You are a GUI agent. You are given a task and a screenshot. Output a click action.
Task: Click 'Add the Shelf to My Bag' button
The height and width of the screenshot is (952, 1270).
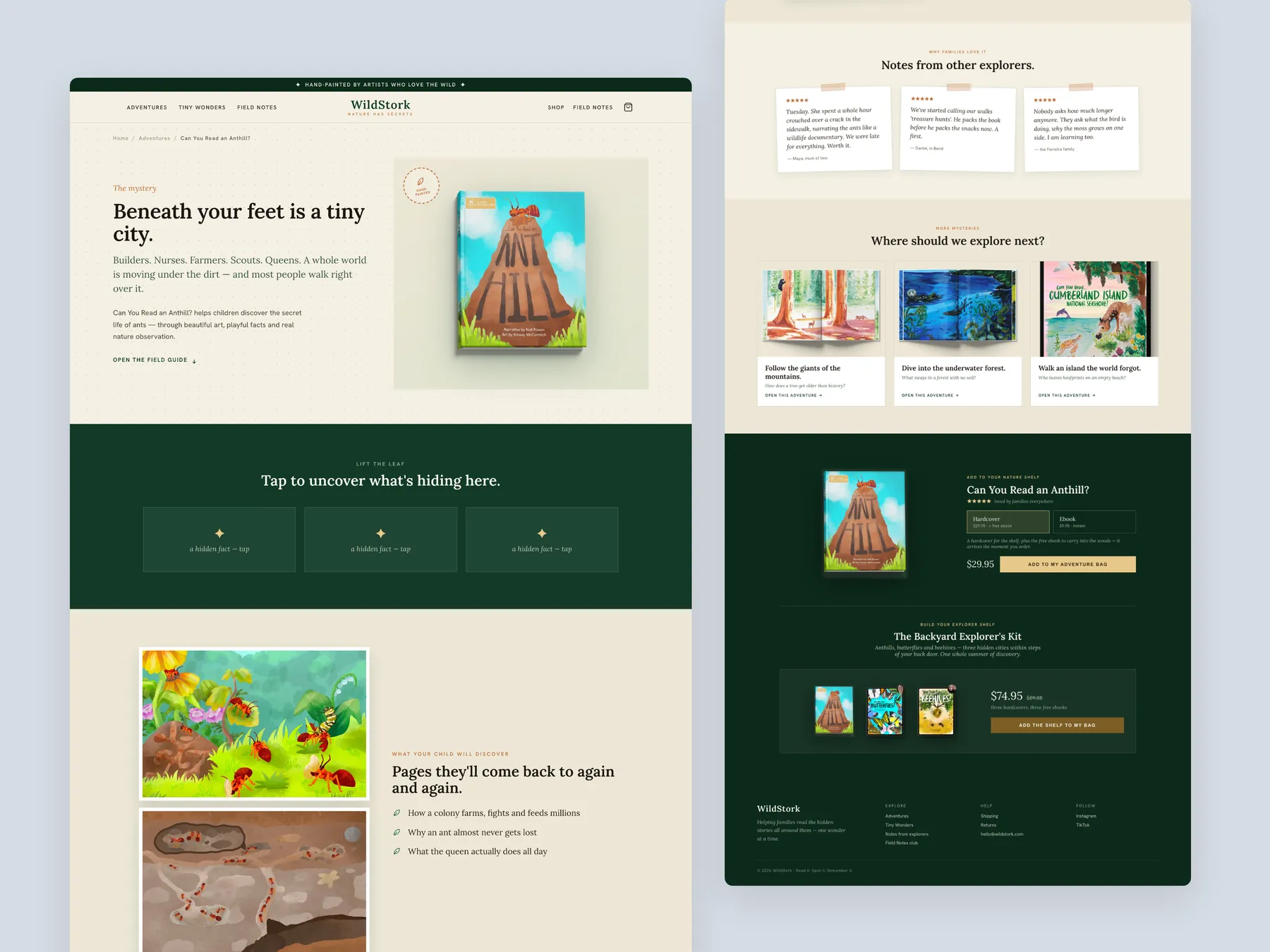tap(1057, 725)
